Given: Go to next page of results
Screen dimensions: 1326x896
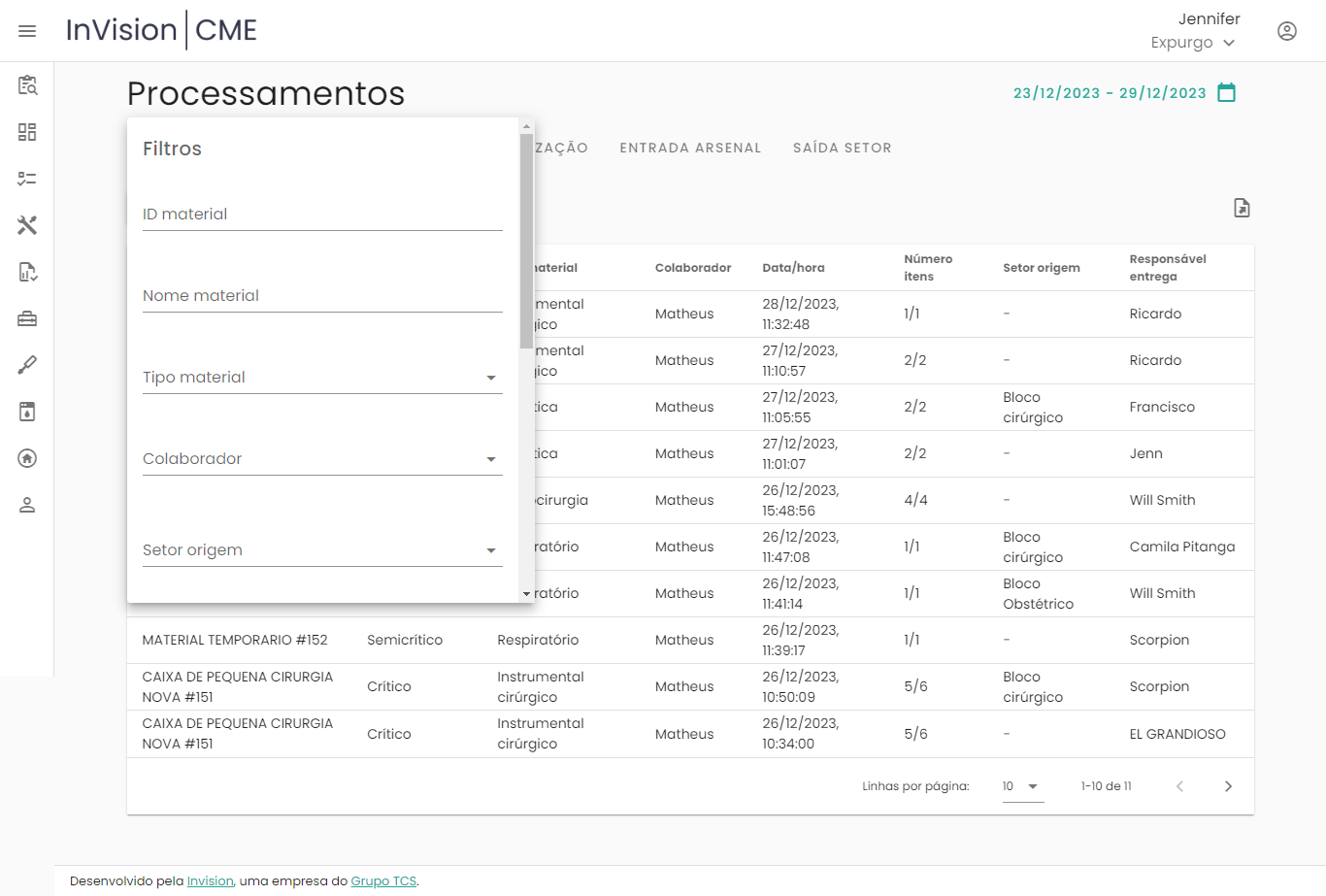Looking at the screenshot, I should point(1228,786).
